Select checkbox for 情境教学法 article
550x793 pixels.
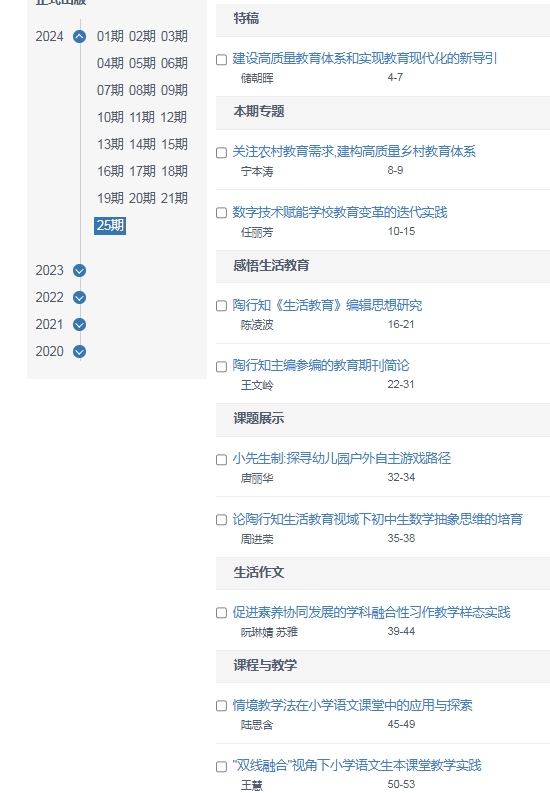[221, 706]
